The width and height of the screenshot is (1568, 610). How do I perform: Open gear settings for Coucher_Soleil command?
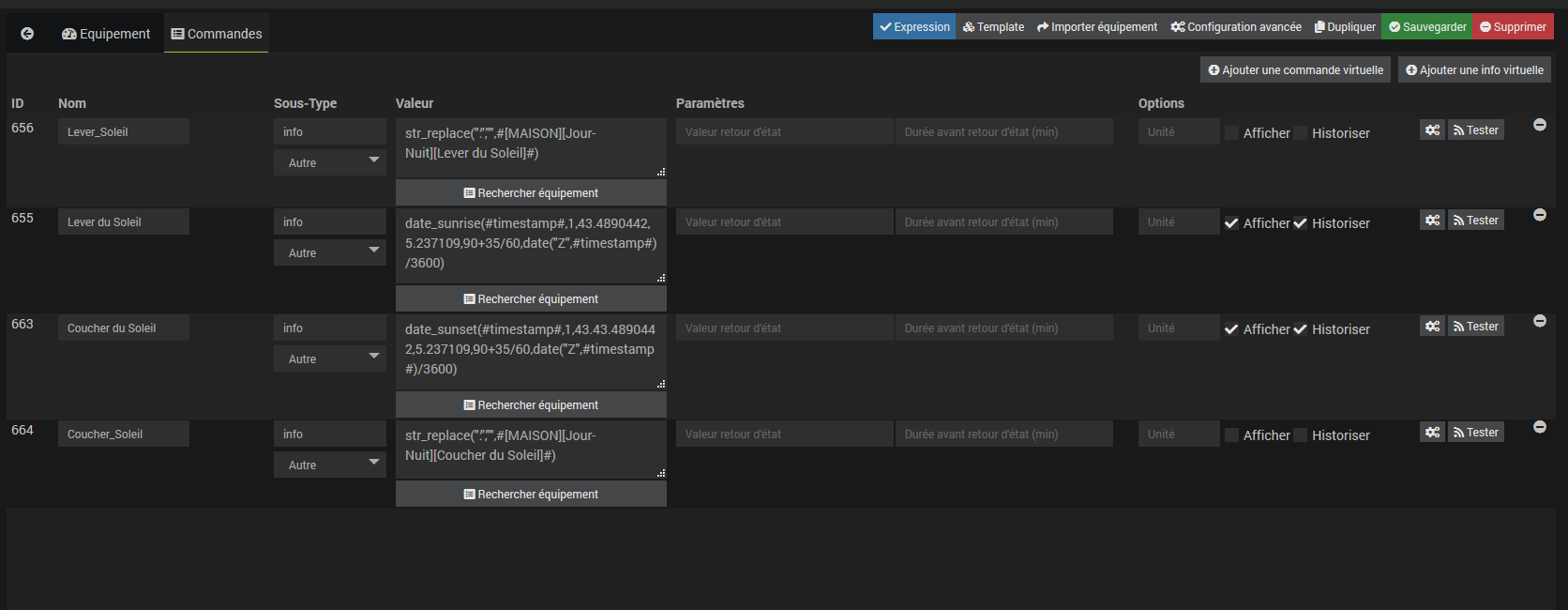point(1432,433)
